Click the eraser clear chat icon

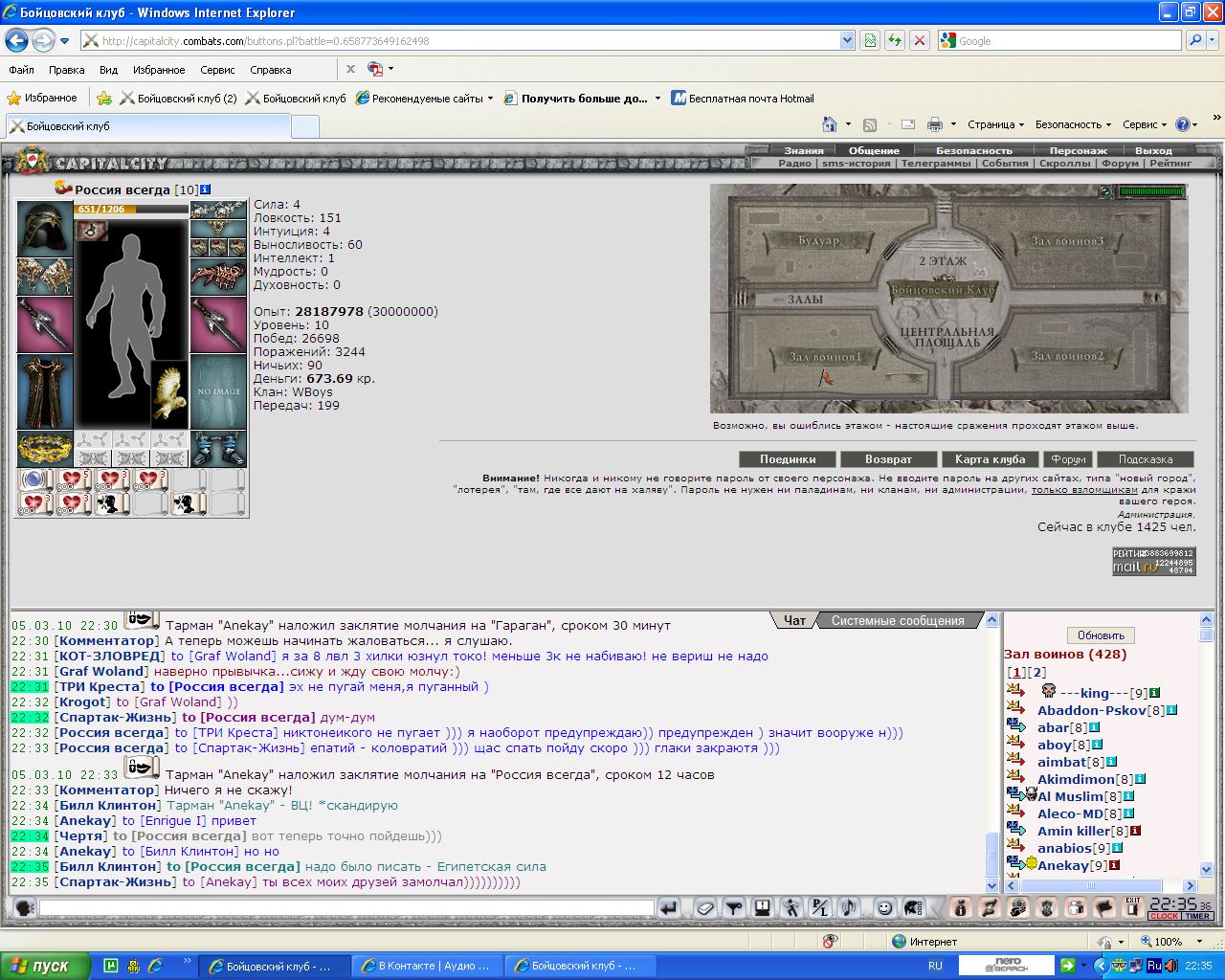(705, 907)
